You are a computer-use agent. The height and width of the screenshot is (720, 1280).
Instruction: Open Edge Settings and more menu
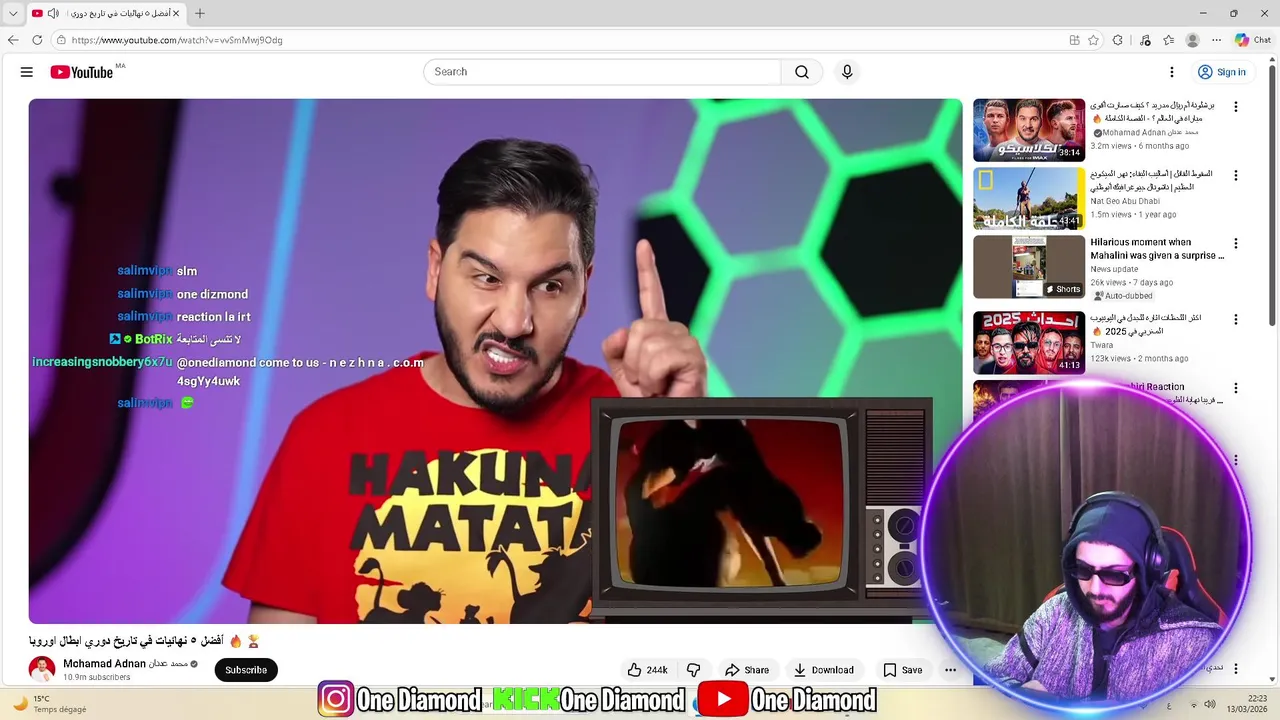pyautogui.click(x=1216, y=40)
